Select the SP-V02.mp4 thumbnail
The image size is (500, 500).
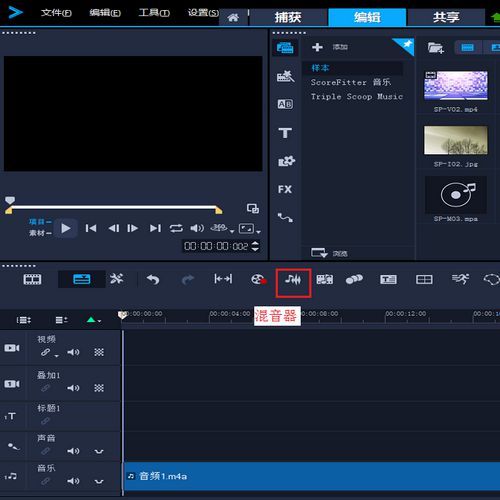455,85
